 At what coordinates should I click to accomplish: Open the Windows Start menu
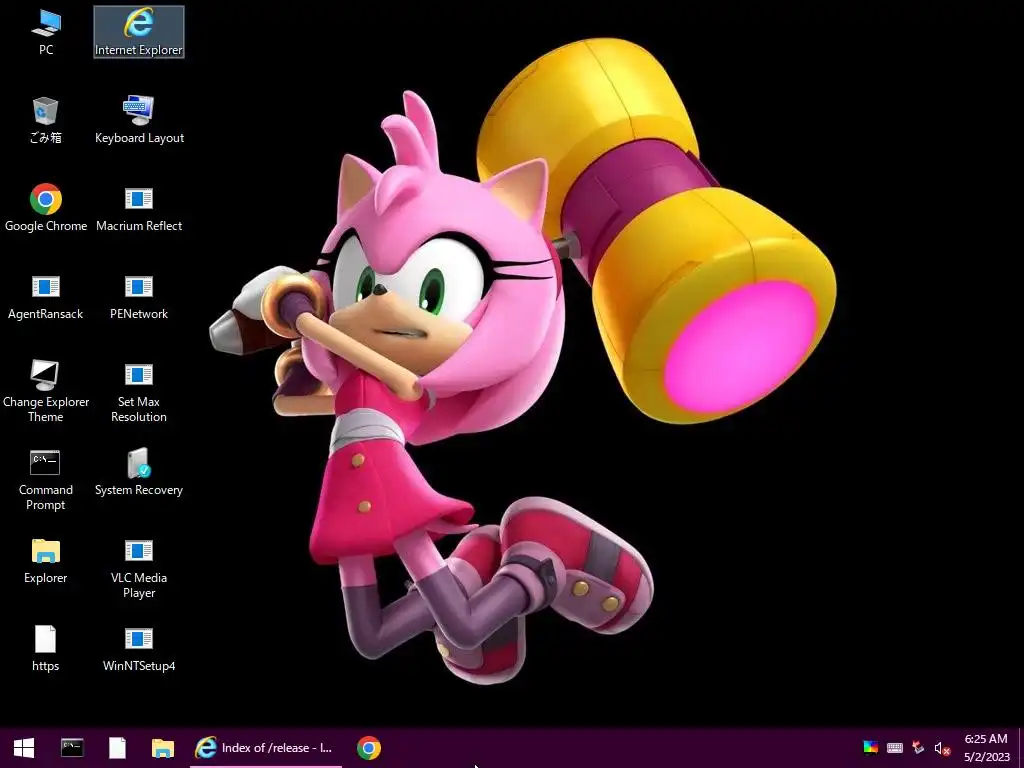(x=24, y=748)
